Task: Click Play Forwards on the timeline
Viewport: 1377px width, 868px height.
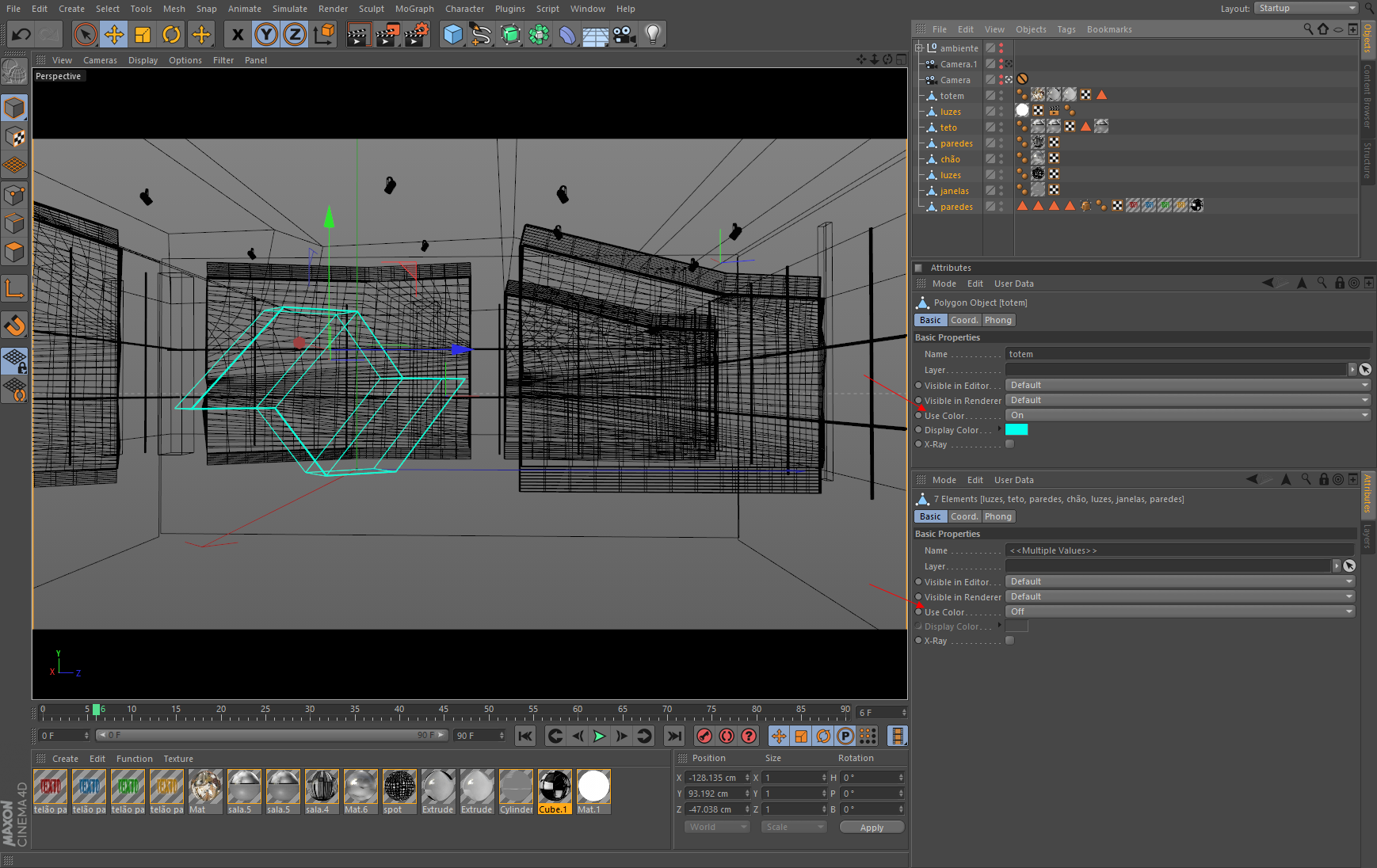Action: (x=600, y=736)
